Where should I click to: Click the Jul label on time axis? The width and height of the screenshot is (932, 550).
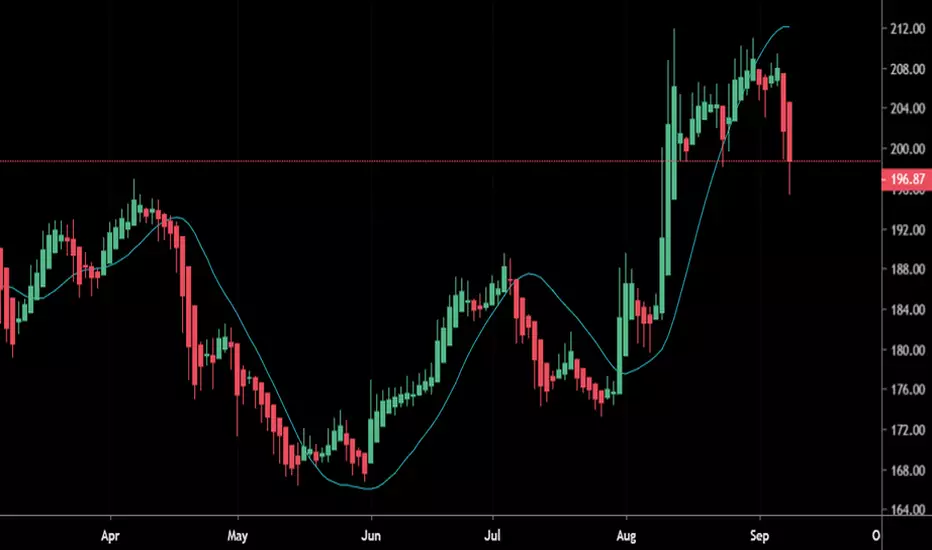point(492,536)
